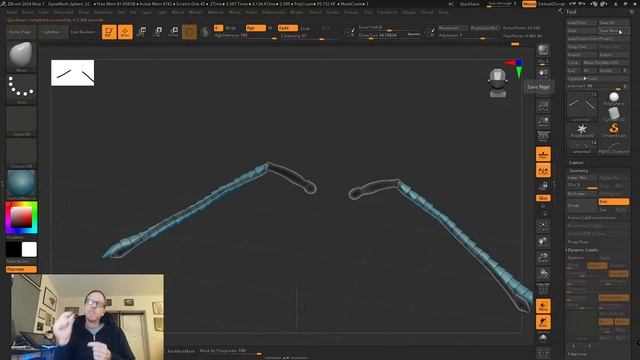Screen dimensions: 640x360
Task: Click the Sculptris Pro icon
Action: pos(205,32)
